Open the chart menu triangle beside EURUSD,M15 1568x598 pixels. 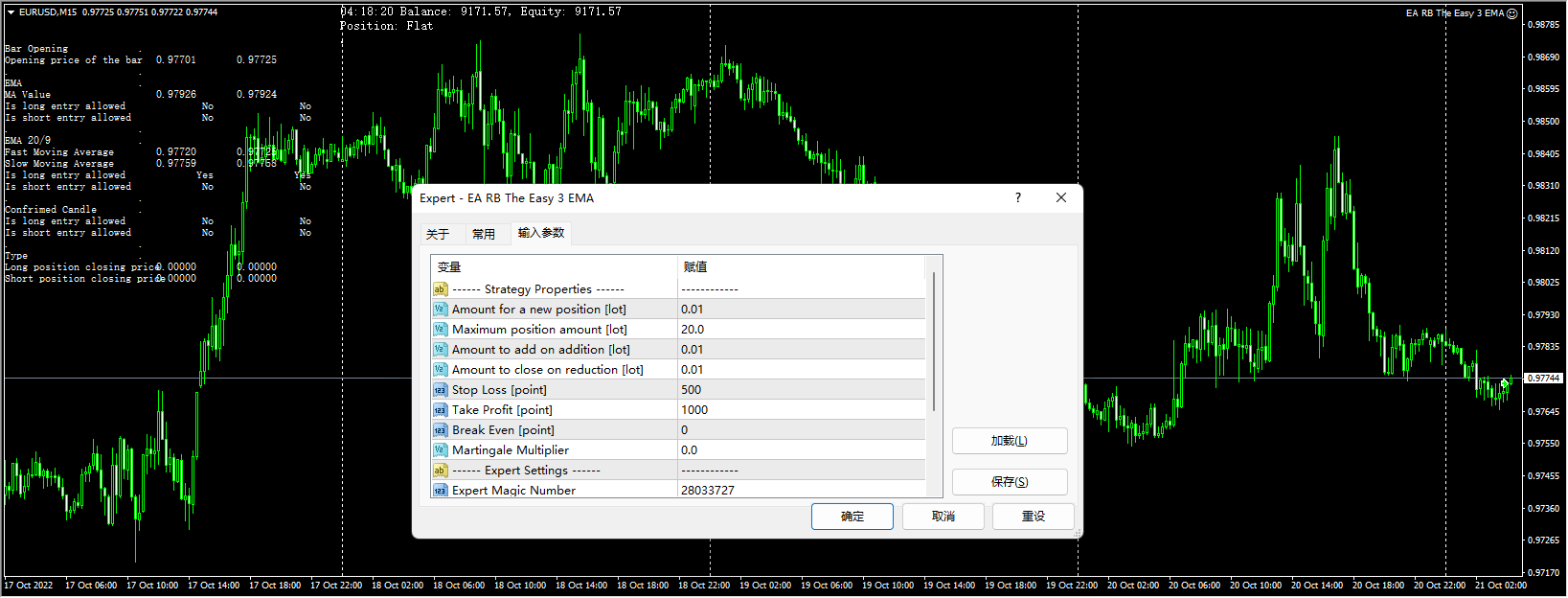(x=11, y=12)
